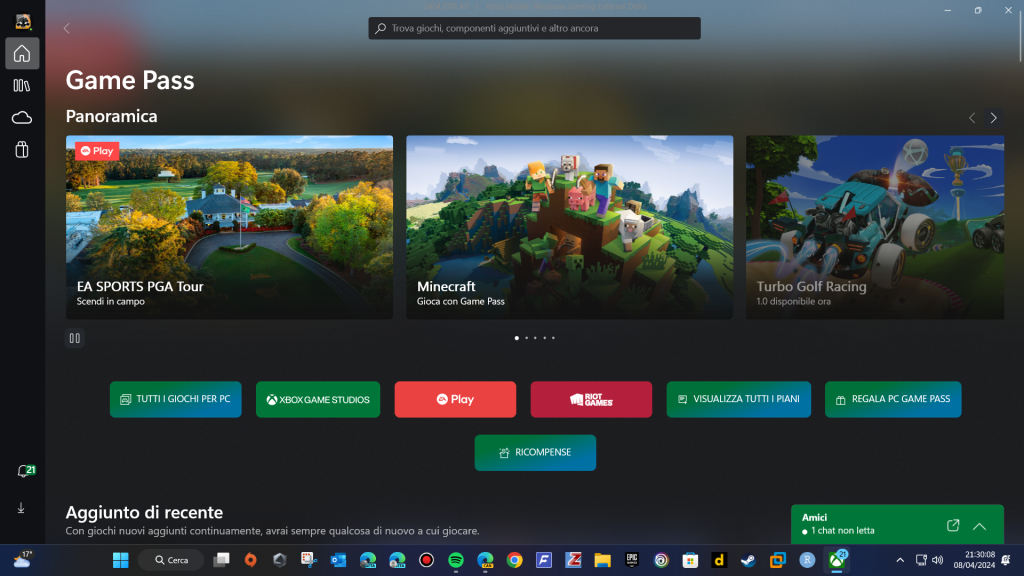This screenshot has height=576, width=1024.
Task: Open Epic Games launcher from taskbar
Action: click(632, 560)
